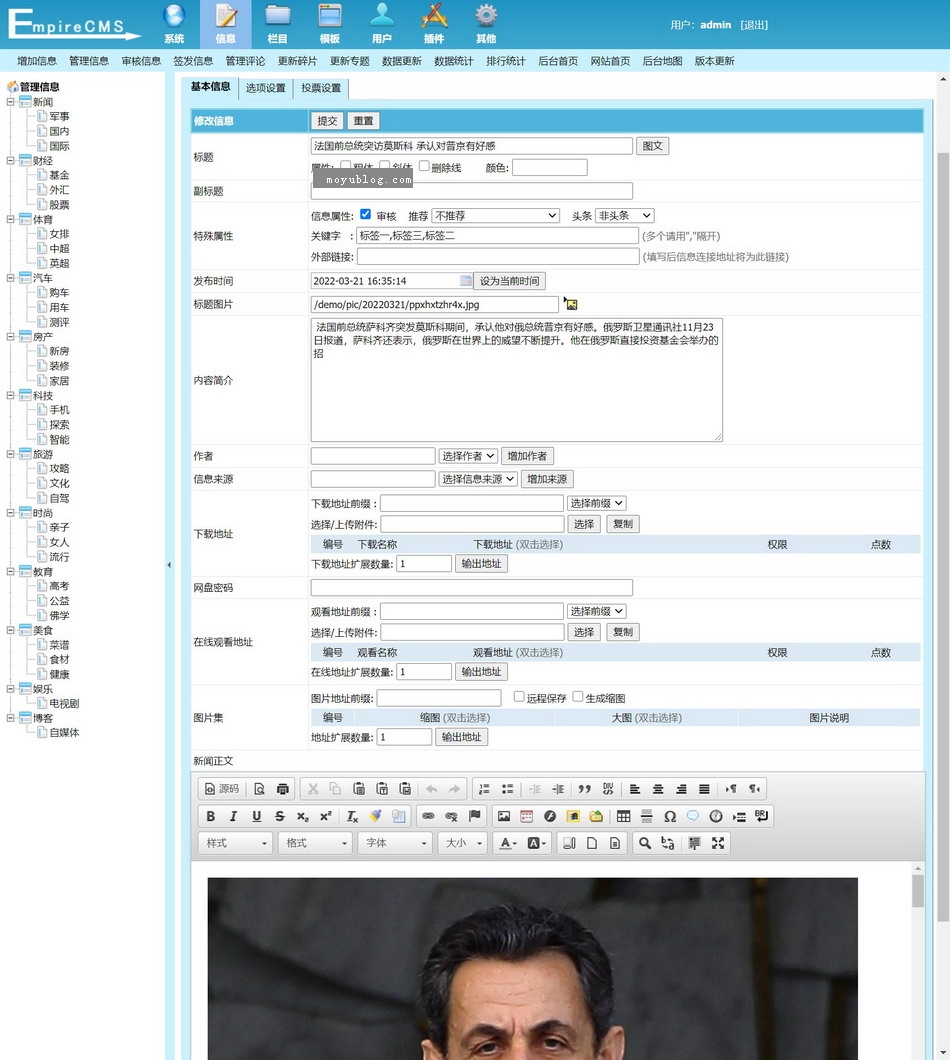Toggle the 审核 checkbox
950x1060 pixels.
[x=365, y=214]
